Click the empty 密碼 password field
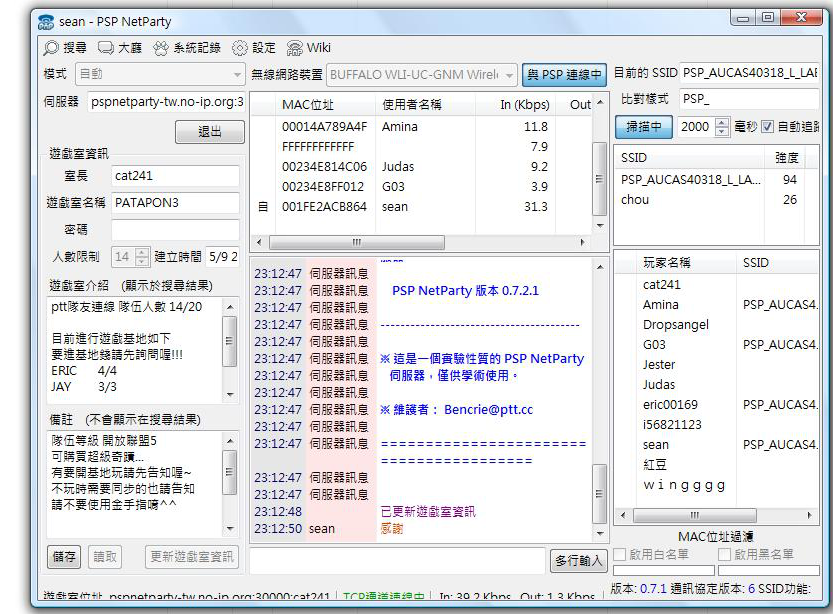Viewport: 833px width, 614px height. (175, 230)
